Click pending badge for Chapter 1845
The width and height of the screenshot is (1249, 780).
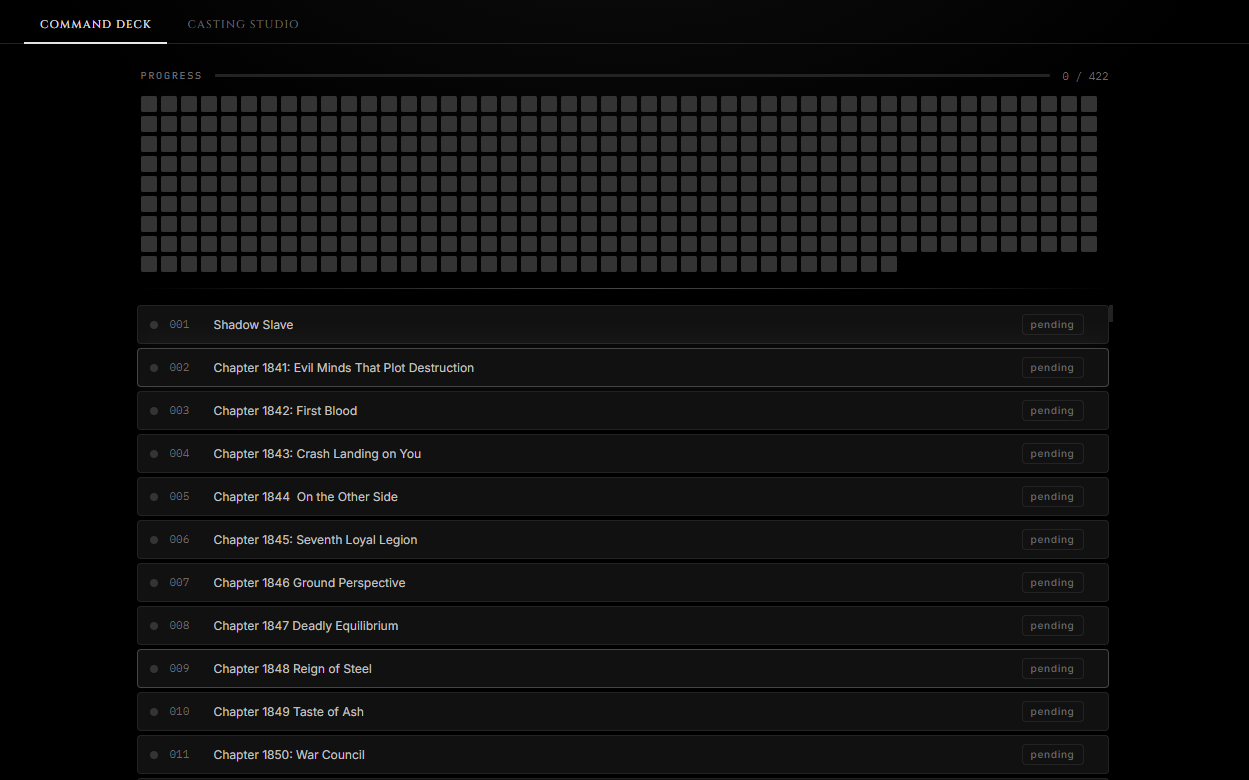[1052, 540]
